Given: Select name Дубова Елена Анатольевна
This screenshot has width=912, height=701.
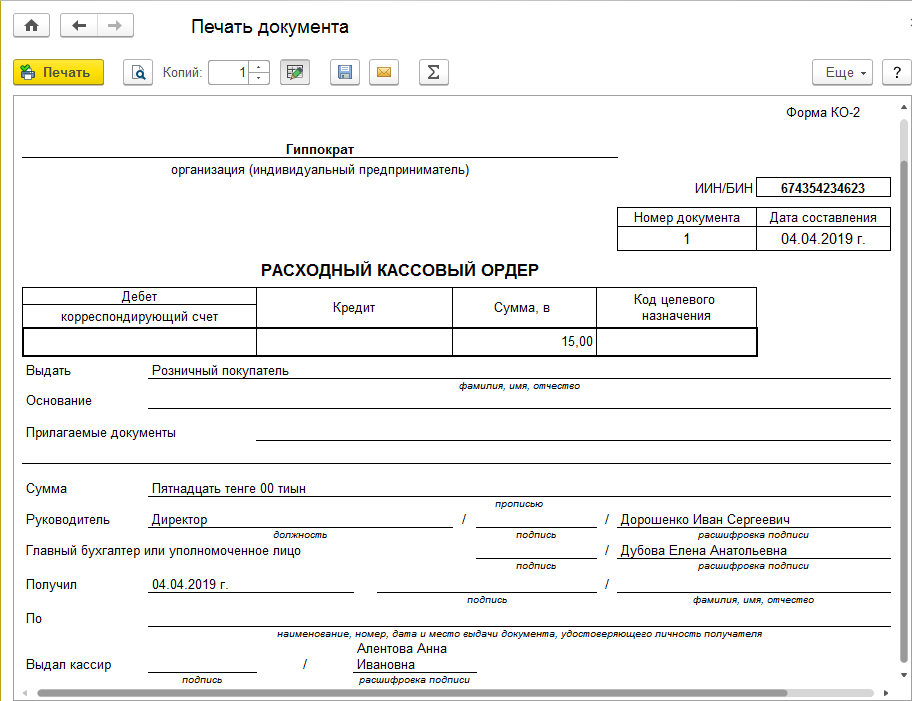Looking at the screenshot, I should pyautogui.click(x=703, y=550).
